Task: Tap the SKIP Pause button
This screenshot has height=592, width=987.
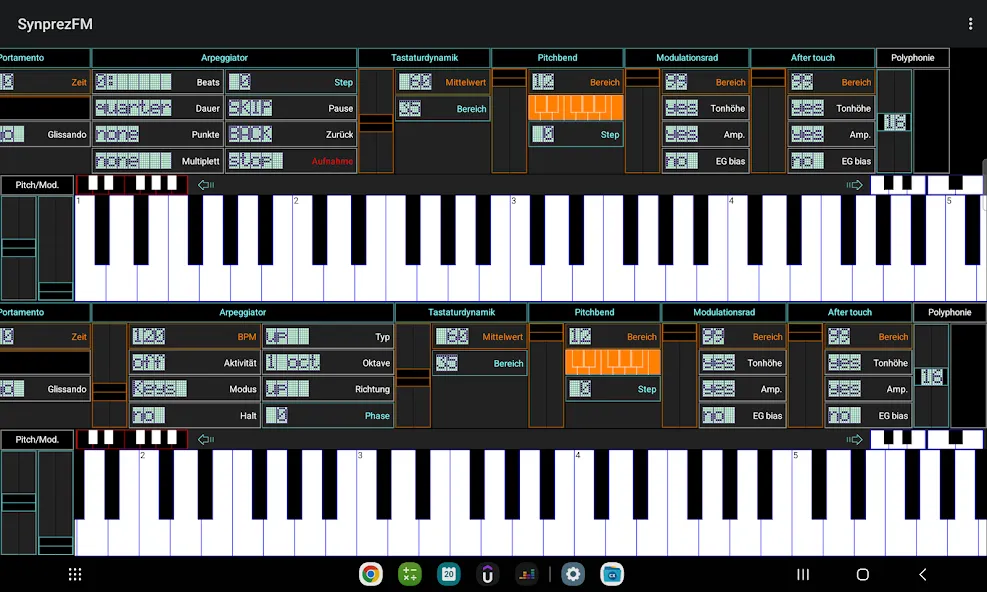Action: click(x=291, y=108)
